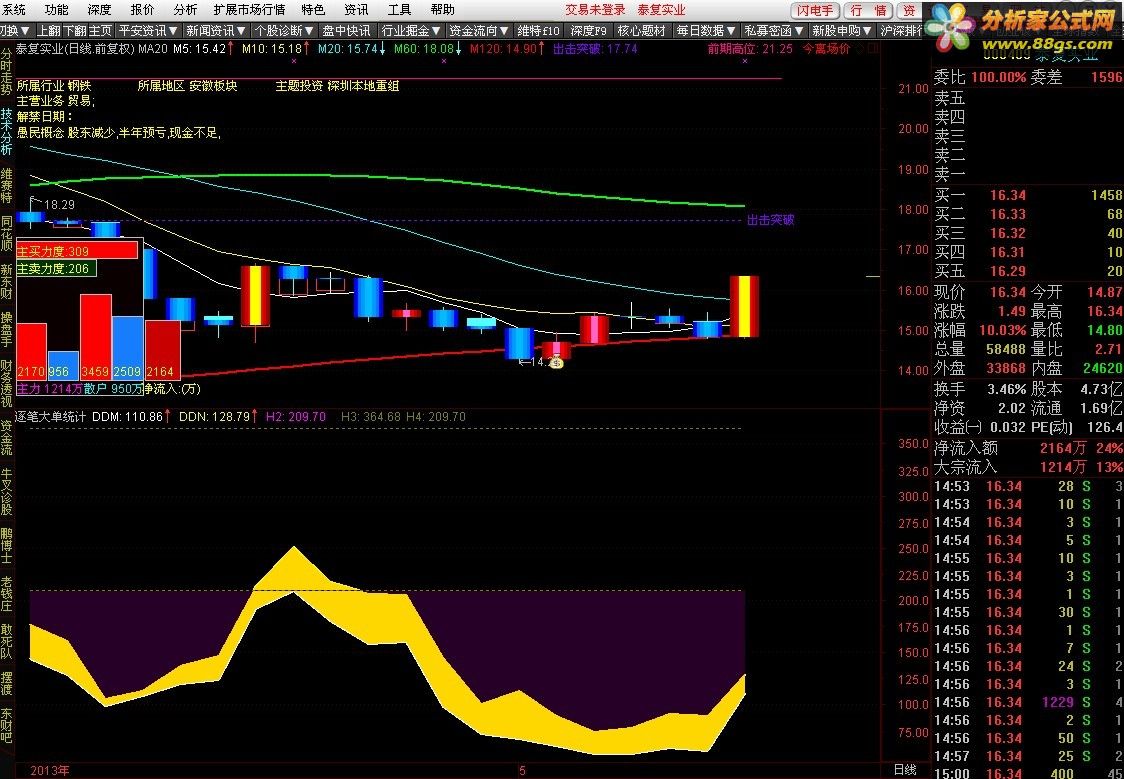Switch to the 分时走势 side tab
Screen dimensions: 1124x779
(6, 72)
